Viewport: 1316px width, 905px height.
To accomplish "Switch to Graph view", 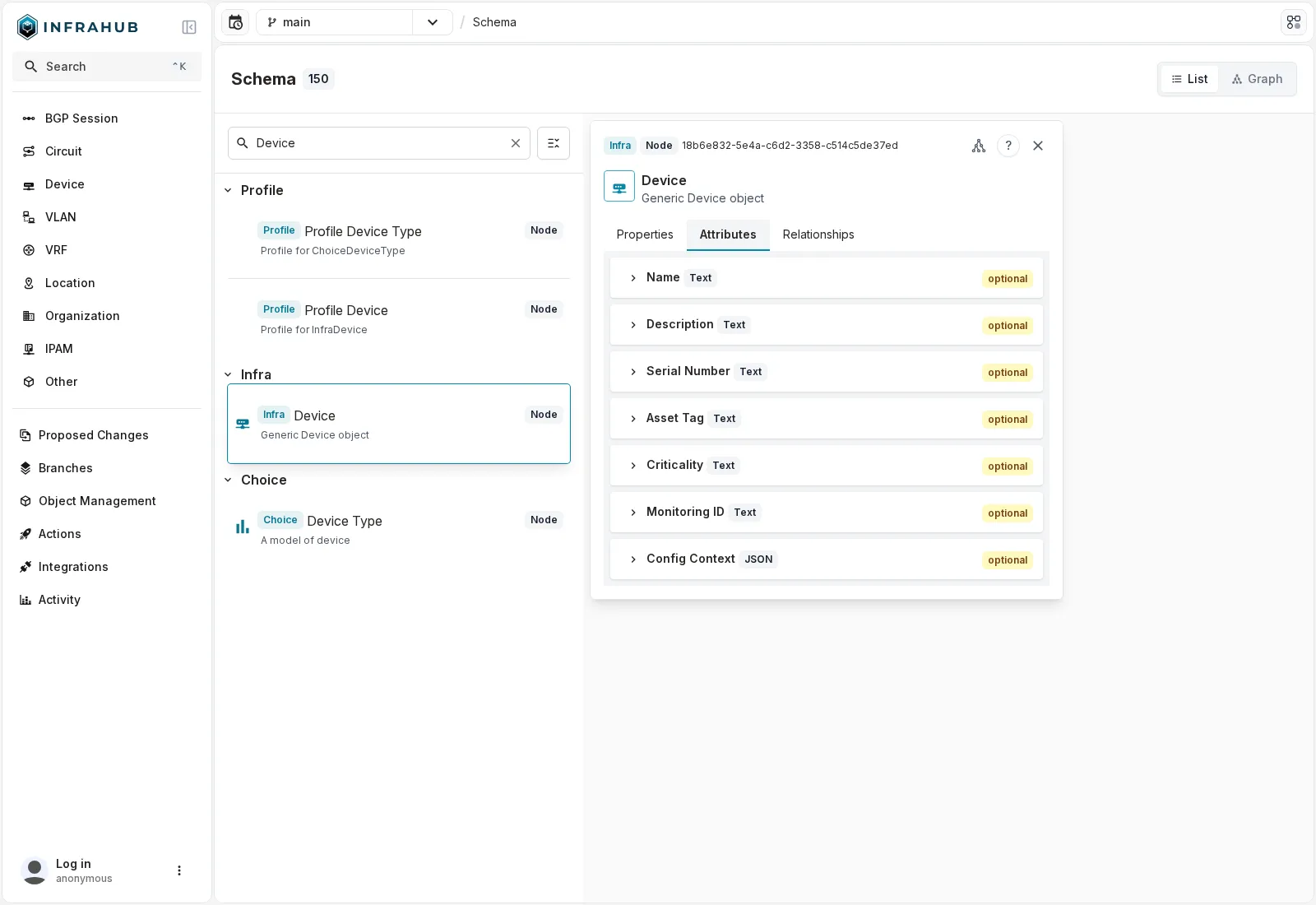I will tap(1257, 79).
